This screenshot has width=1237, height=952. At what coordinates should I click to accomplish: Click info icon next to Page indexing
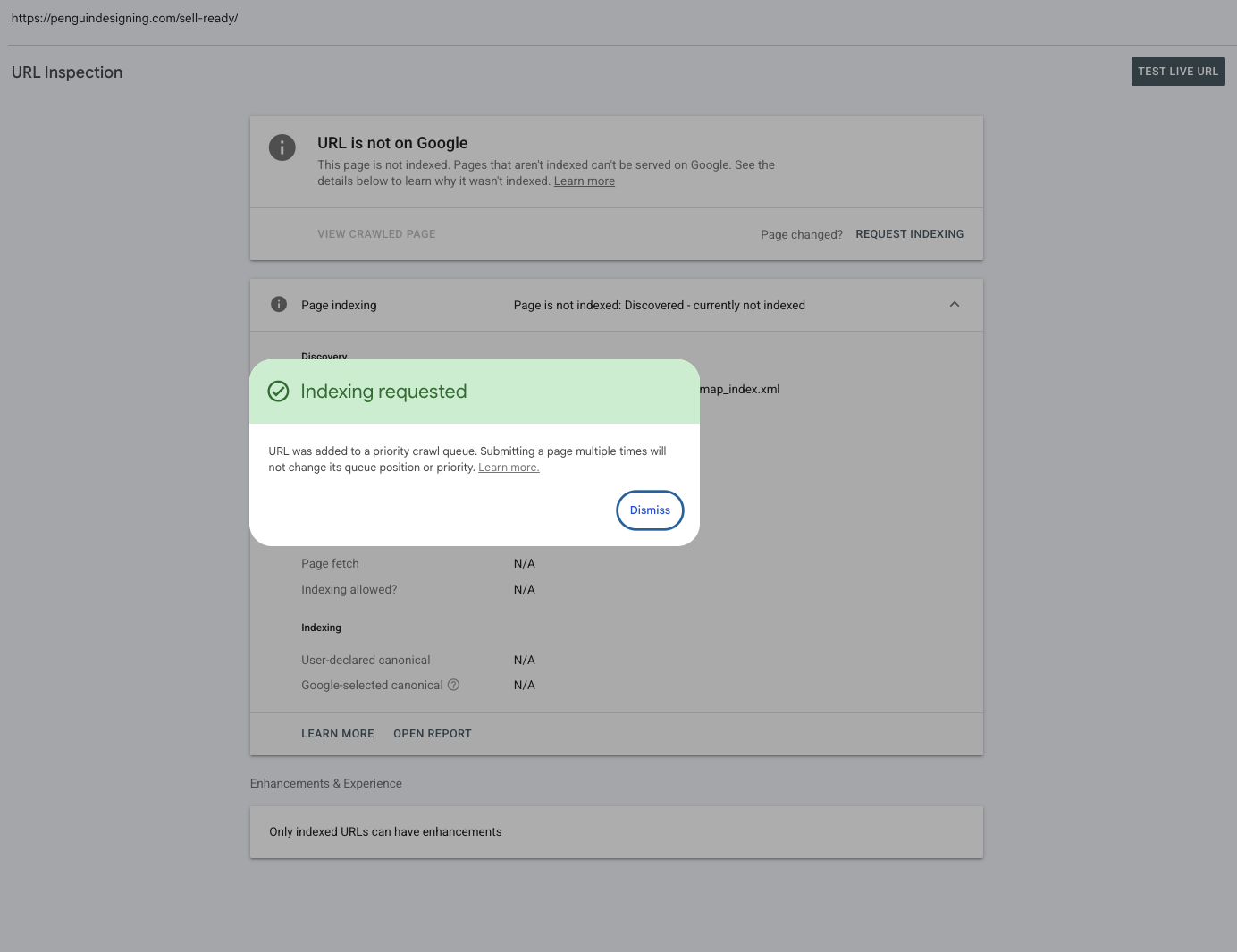click(x=279, y=304)
